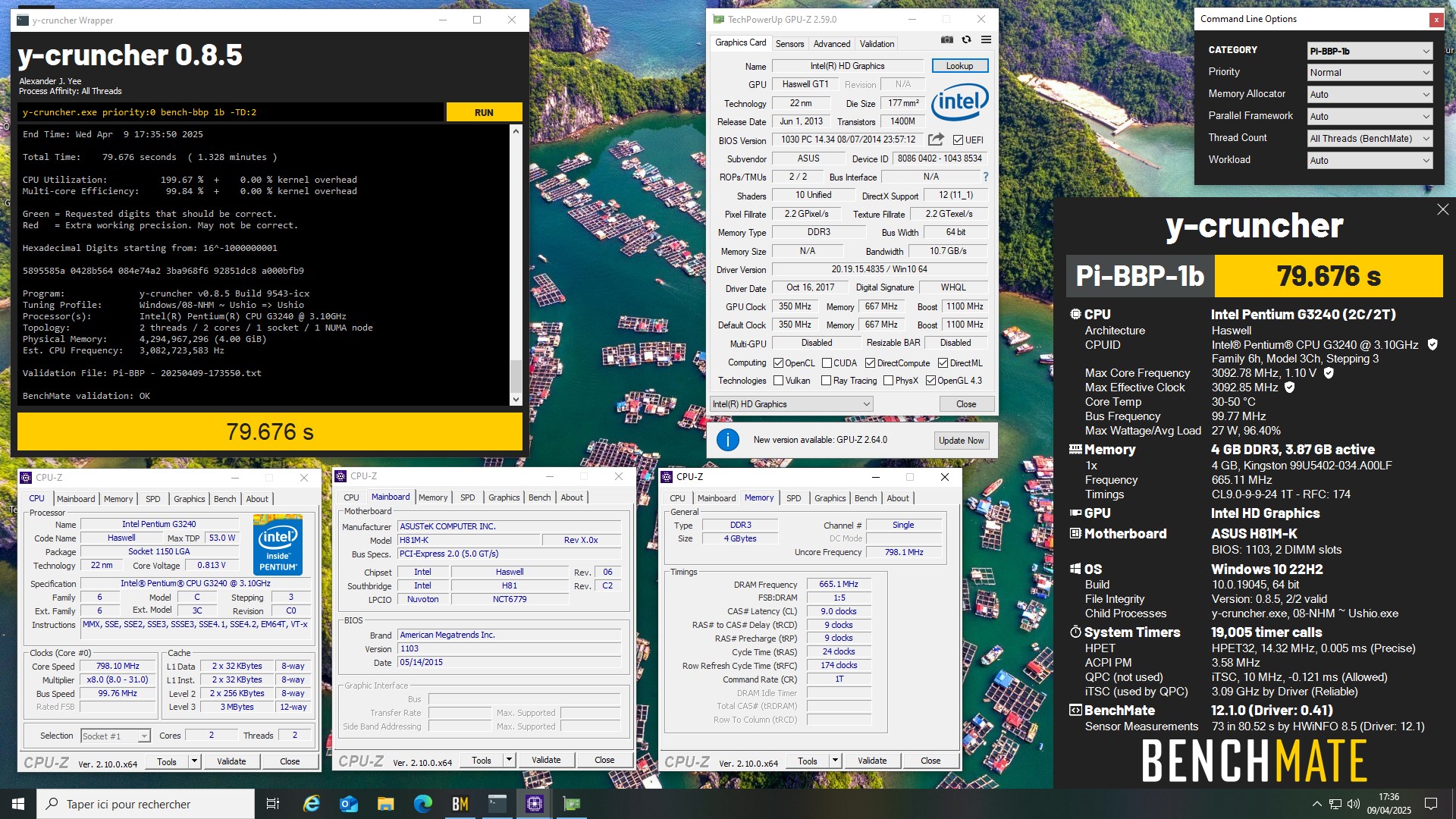The image size is (1456, 819).
Task: Click Validate in the CPU-Z Mainboard window
Action: [546, 760]
